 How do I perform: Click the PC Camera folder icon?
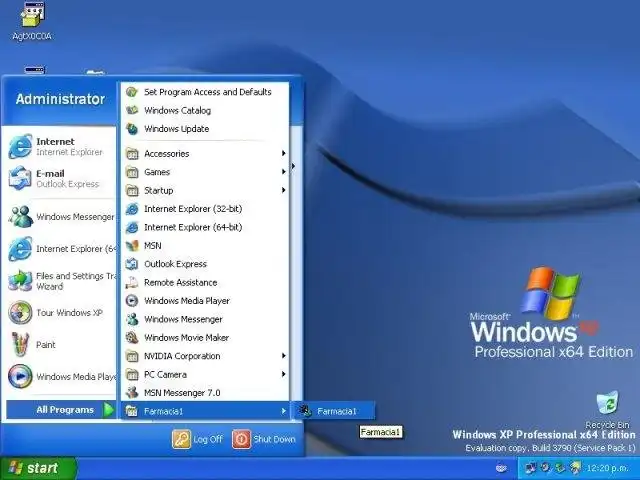[132, 375]
